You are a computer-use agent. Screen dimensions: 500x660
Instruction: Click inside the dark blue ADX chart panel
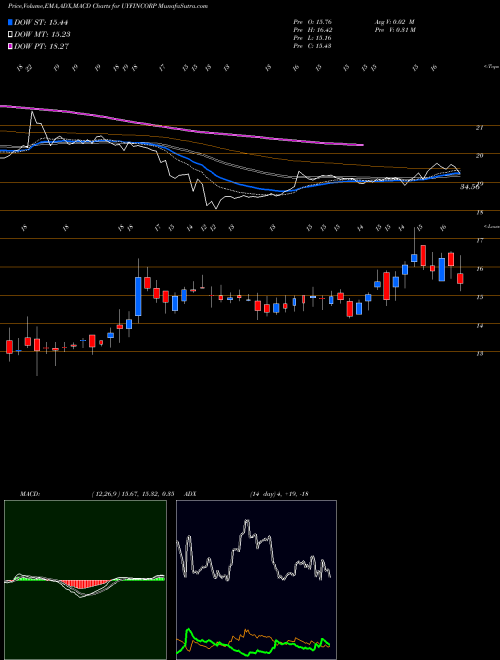coord(256,579)
